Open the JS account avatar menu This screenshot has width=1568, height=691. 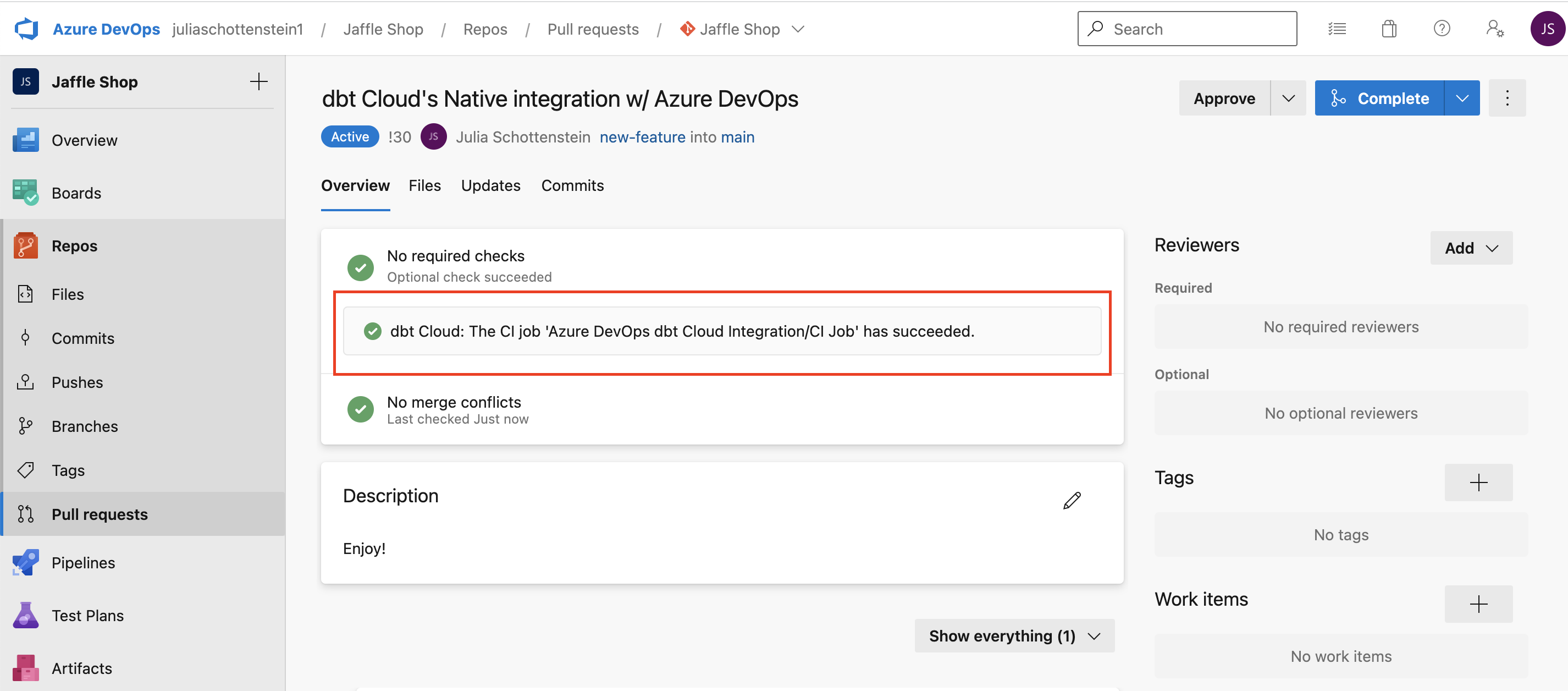1547,29
